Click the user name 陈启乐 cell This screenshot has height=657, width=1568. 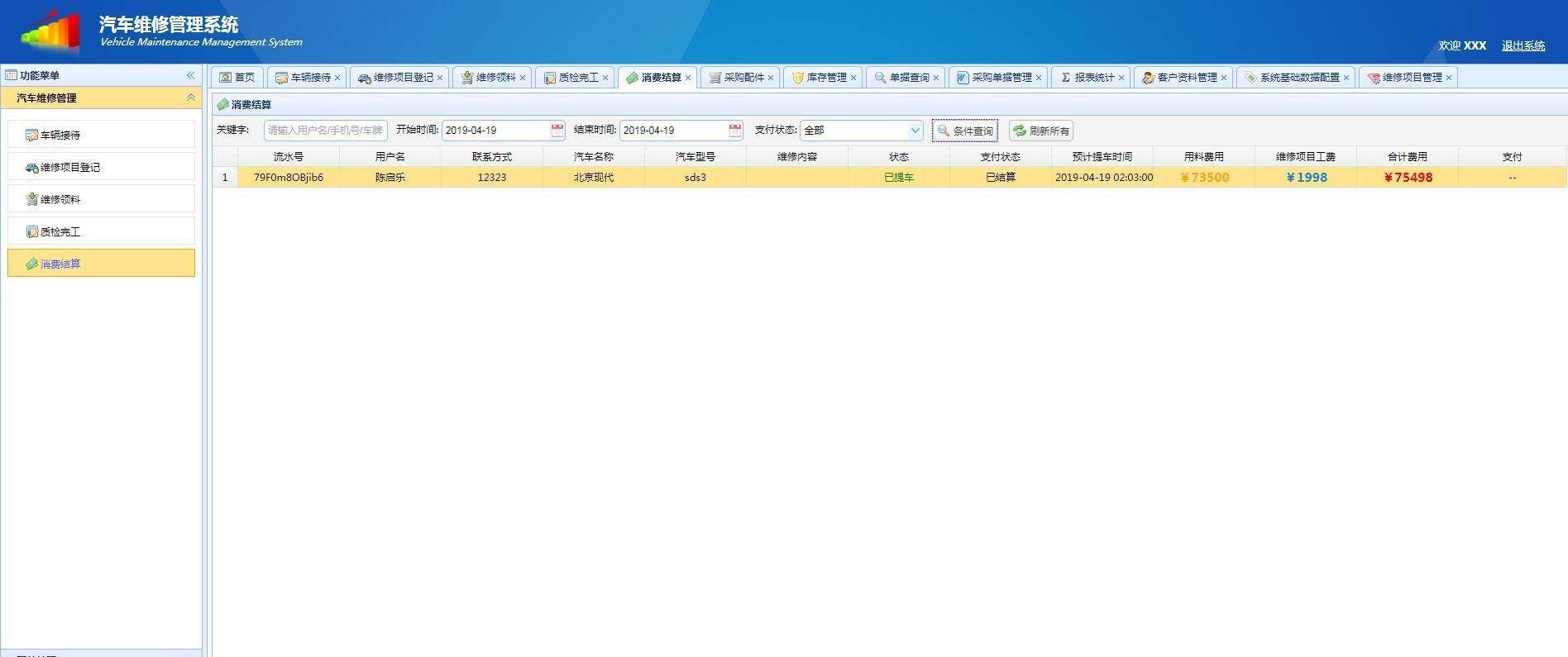click(390, 178)
